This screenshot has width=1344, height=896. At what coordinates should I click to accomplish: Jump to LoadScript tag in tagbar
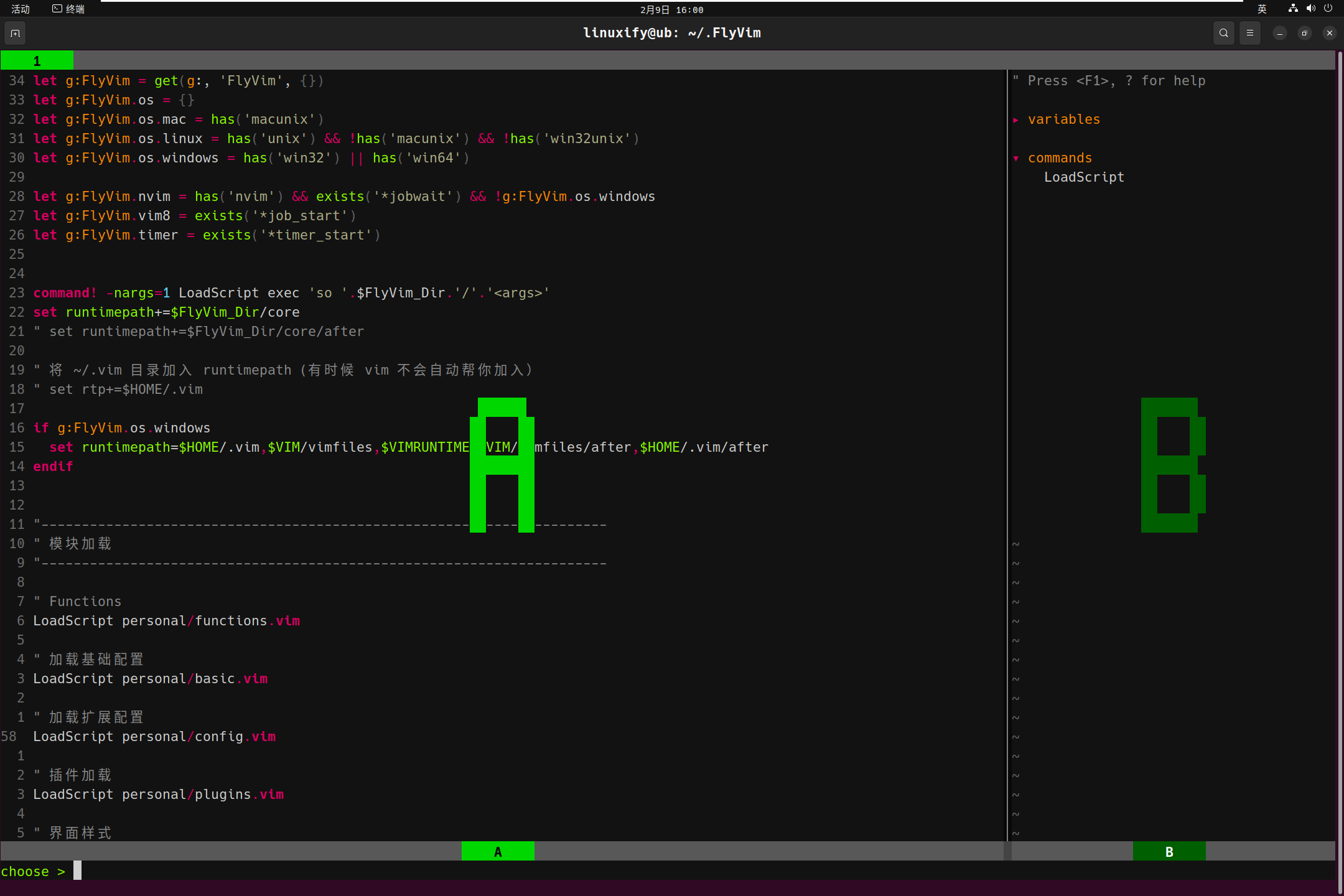1083,177
